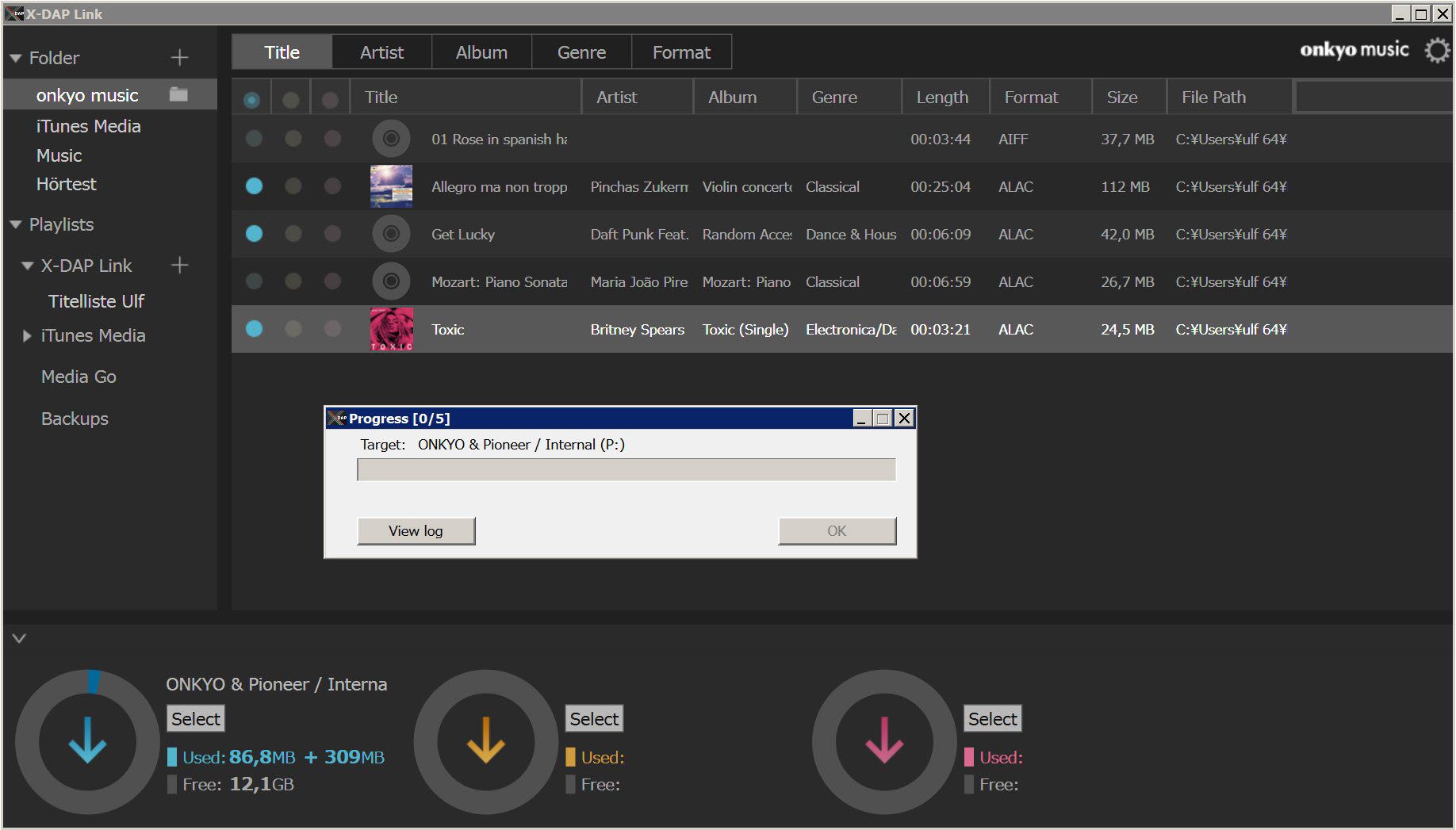The height and width of the screenshot is (830, 1456).
Task: Enable blue sync dot for Mozart Piano Sonata
Action: click(254, 281)
